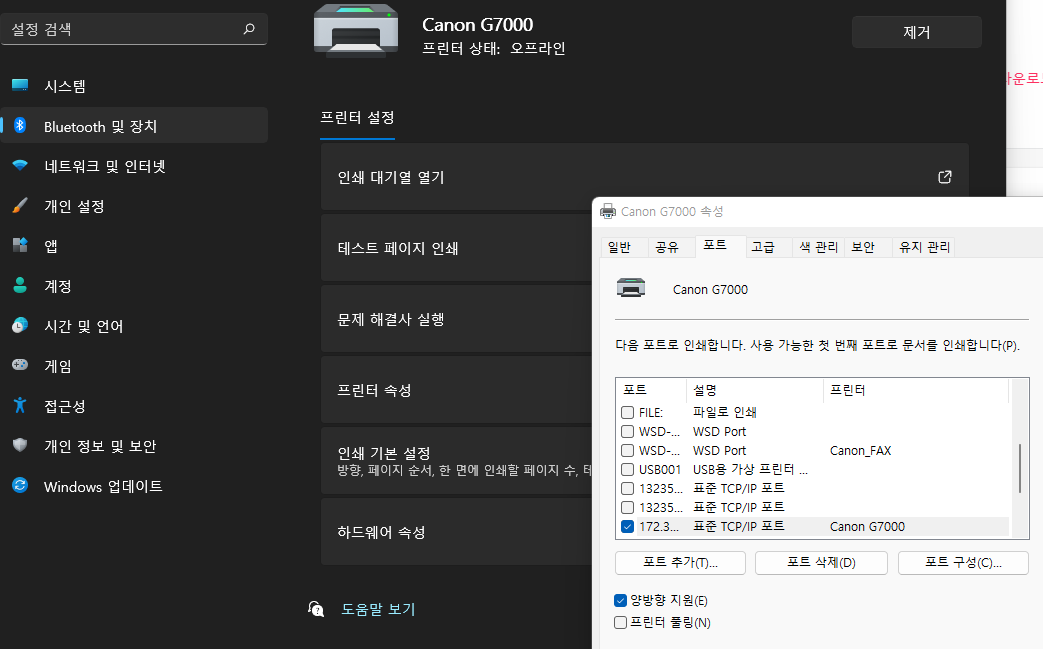Click the 제거 button

(917, 32)
